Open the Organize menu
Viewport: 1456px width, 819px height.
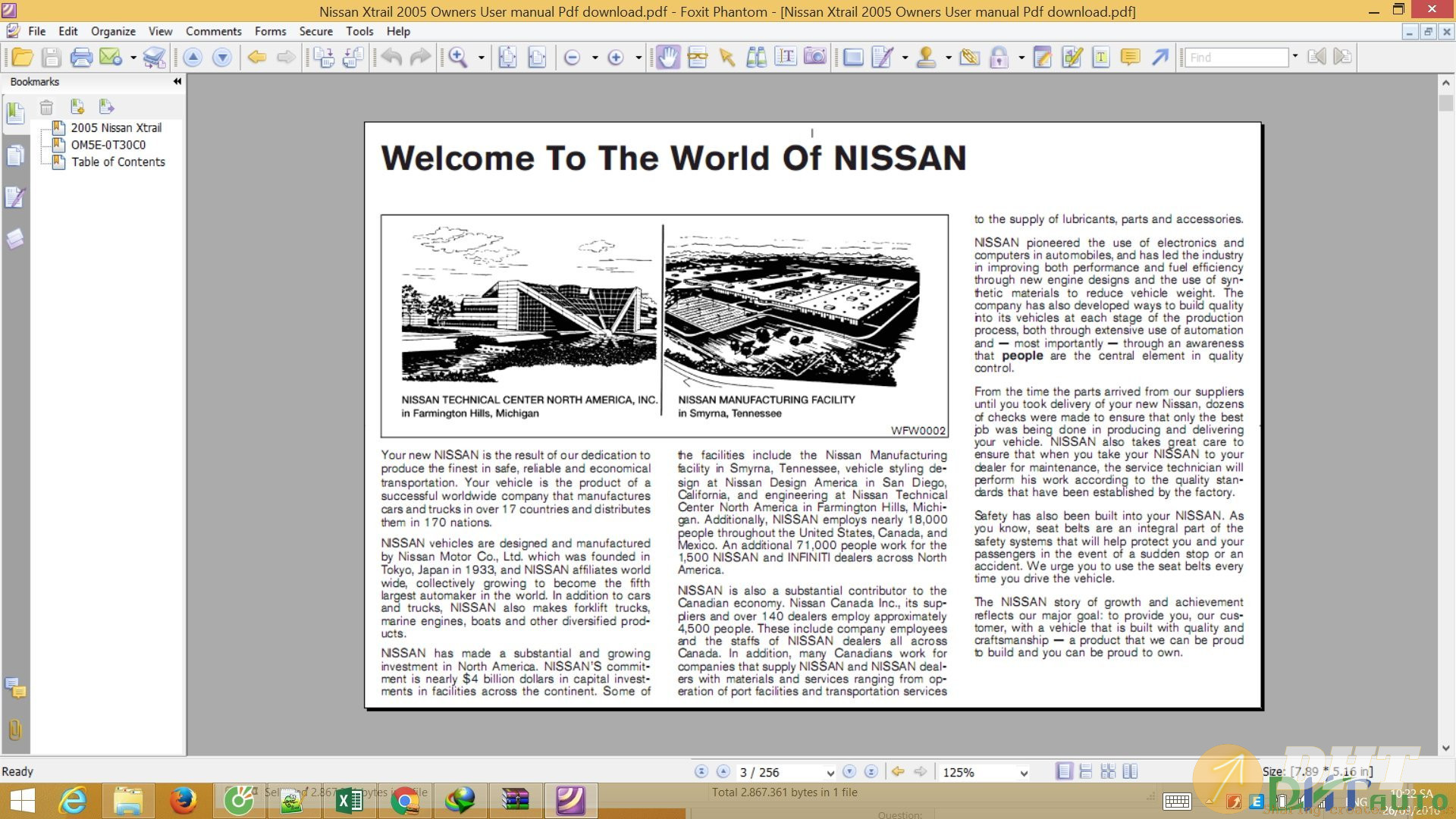(113, 31)
